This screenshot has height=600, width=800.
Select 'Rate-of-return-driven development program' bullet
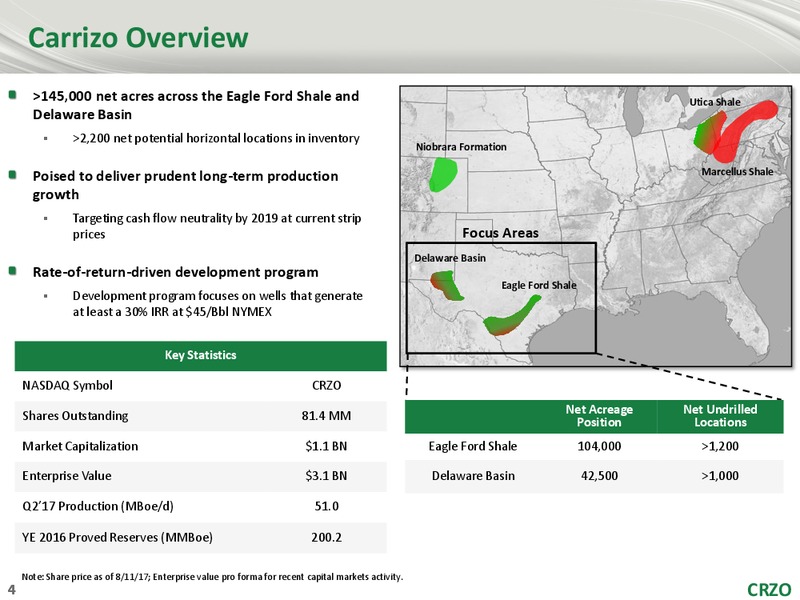[176, 272]
